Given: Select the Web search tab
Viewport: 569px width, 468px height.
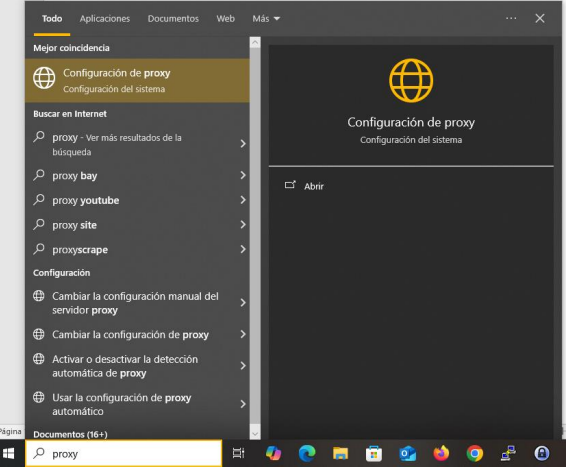Looking at the screenshot, I should click(225, 19).
